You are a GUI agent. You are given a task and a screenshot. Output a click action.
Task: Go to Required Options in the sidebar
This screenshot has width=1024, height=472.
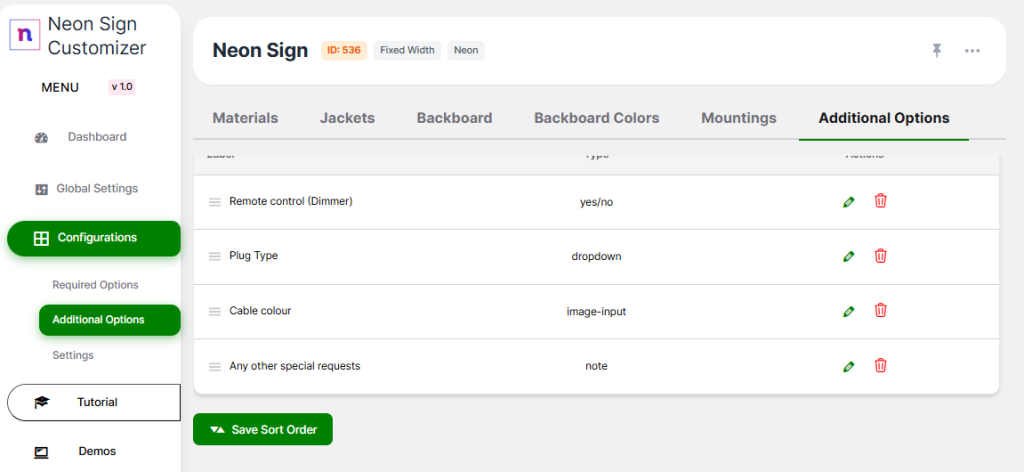click(95, 285)
